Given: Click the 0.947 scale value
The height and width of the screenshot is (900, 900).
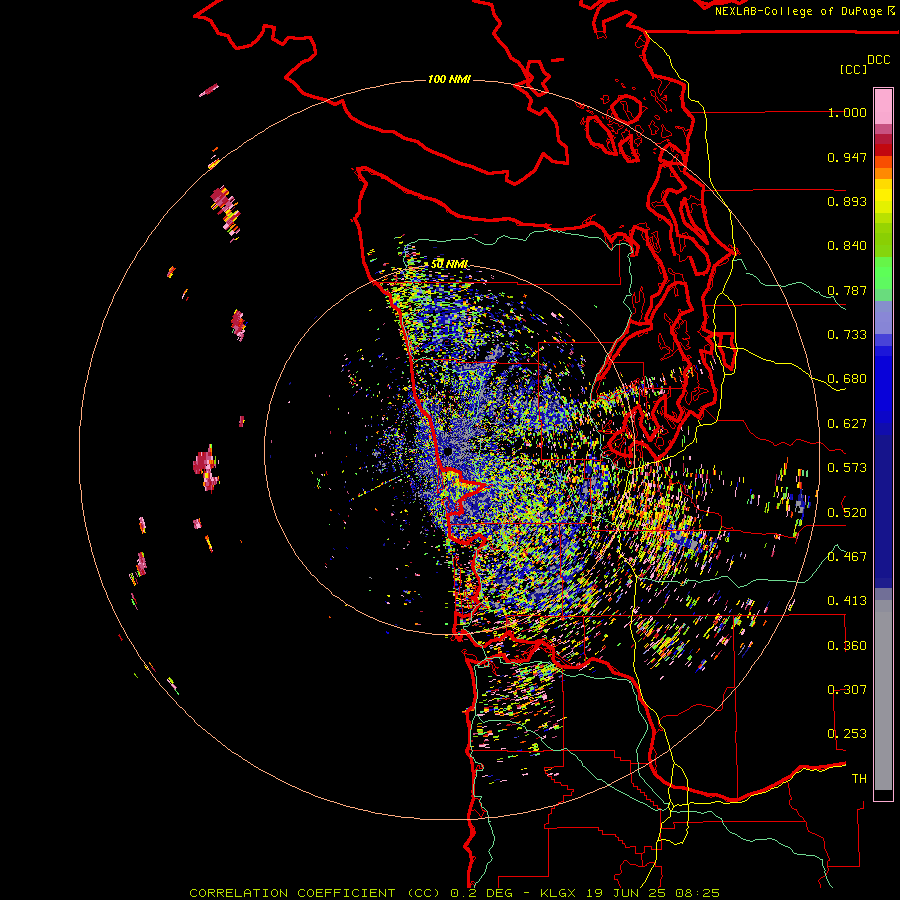Looking at the screenshot, I should tap(847, 157).
